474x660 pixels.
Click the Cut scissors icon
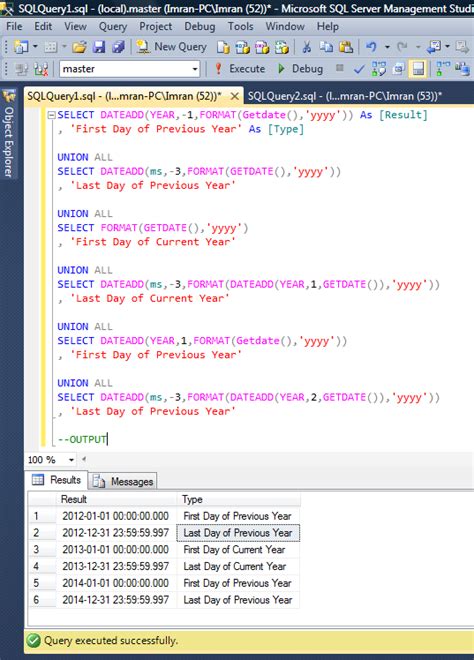[306, 47]
